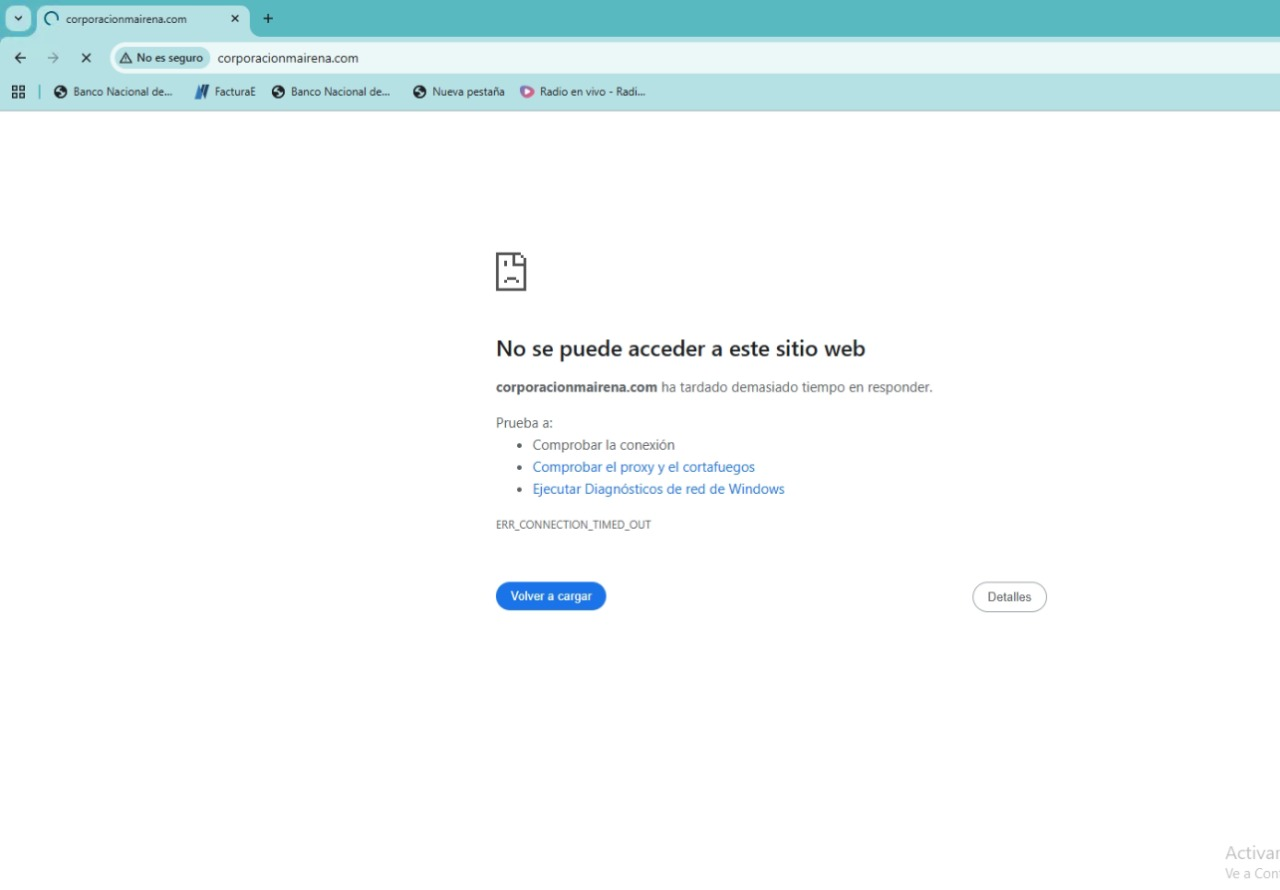This screenshot has height=890, width=1280.
Task: Open the 'Radio en vivo' bookmark
Action: point(583,92)
